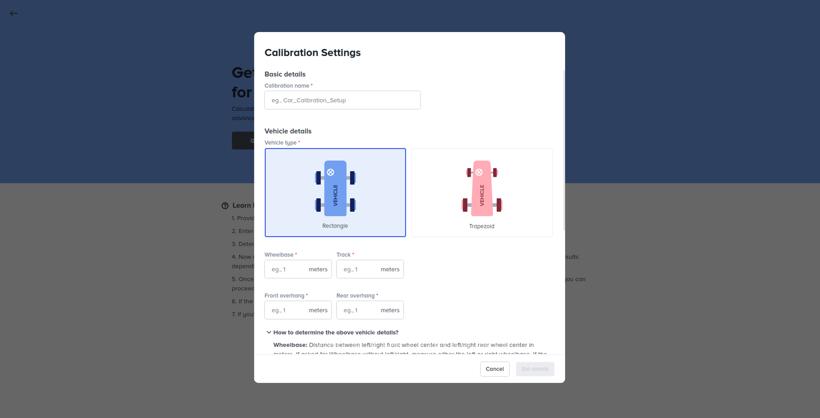Click the Track value field
Viewport: 820px width, 418px height.
point(359,269)
